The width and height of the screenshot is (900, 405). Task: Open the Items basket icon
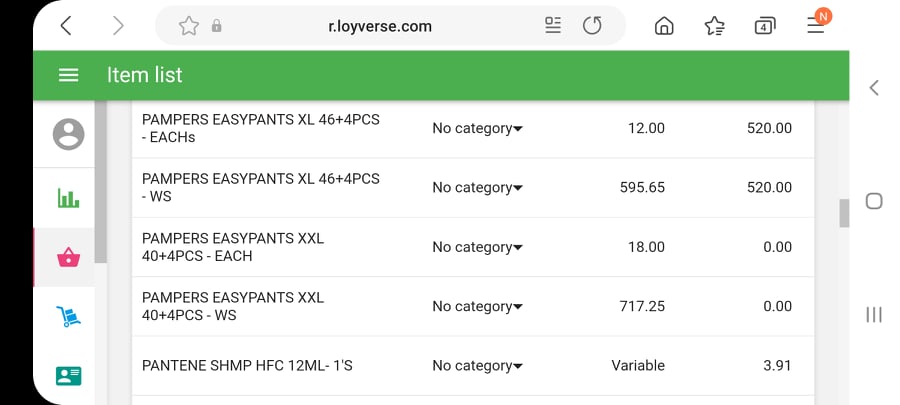pos(68,257)
